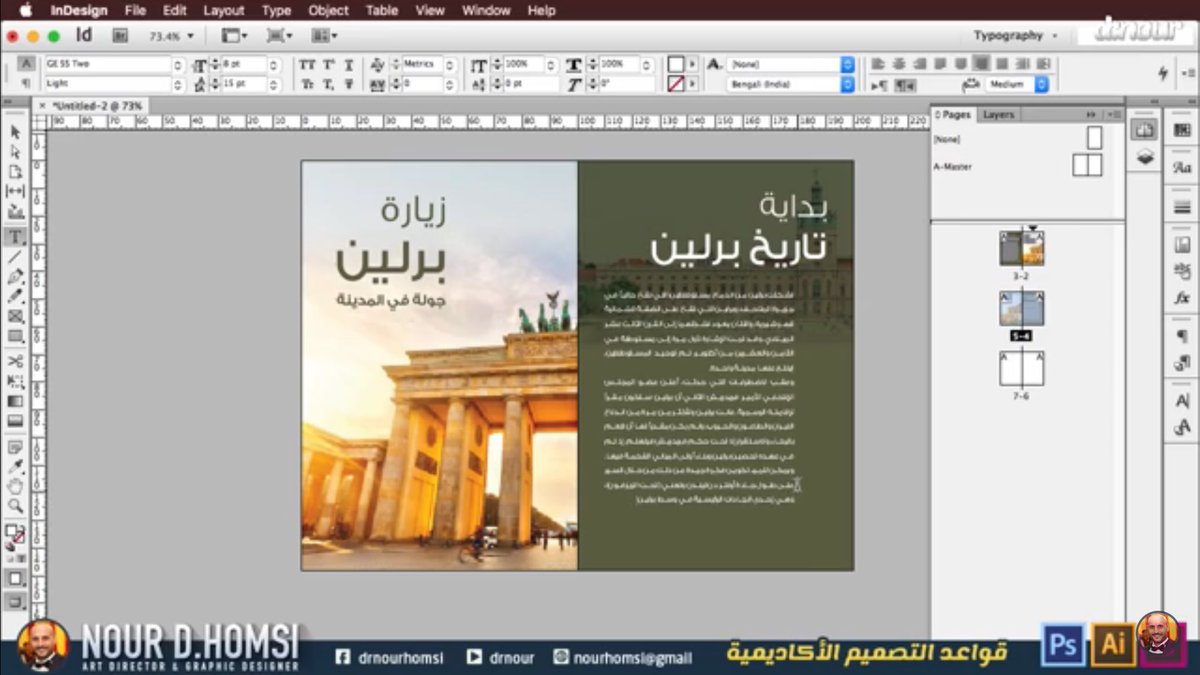The image size is (1200, 675).
Task: Open the Window menu
Action: coord(486,10)
